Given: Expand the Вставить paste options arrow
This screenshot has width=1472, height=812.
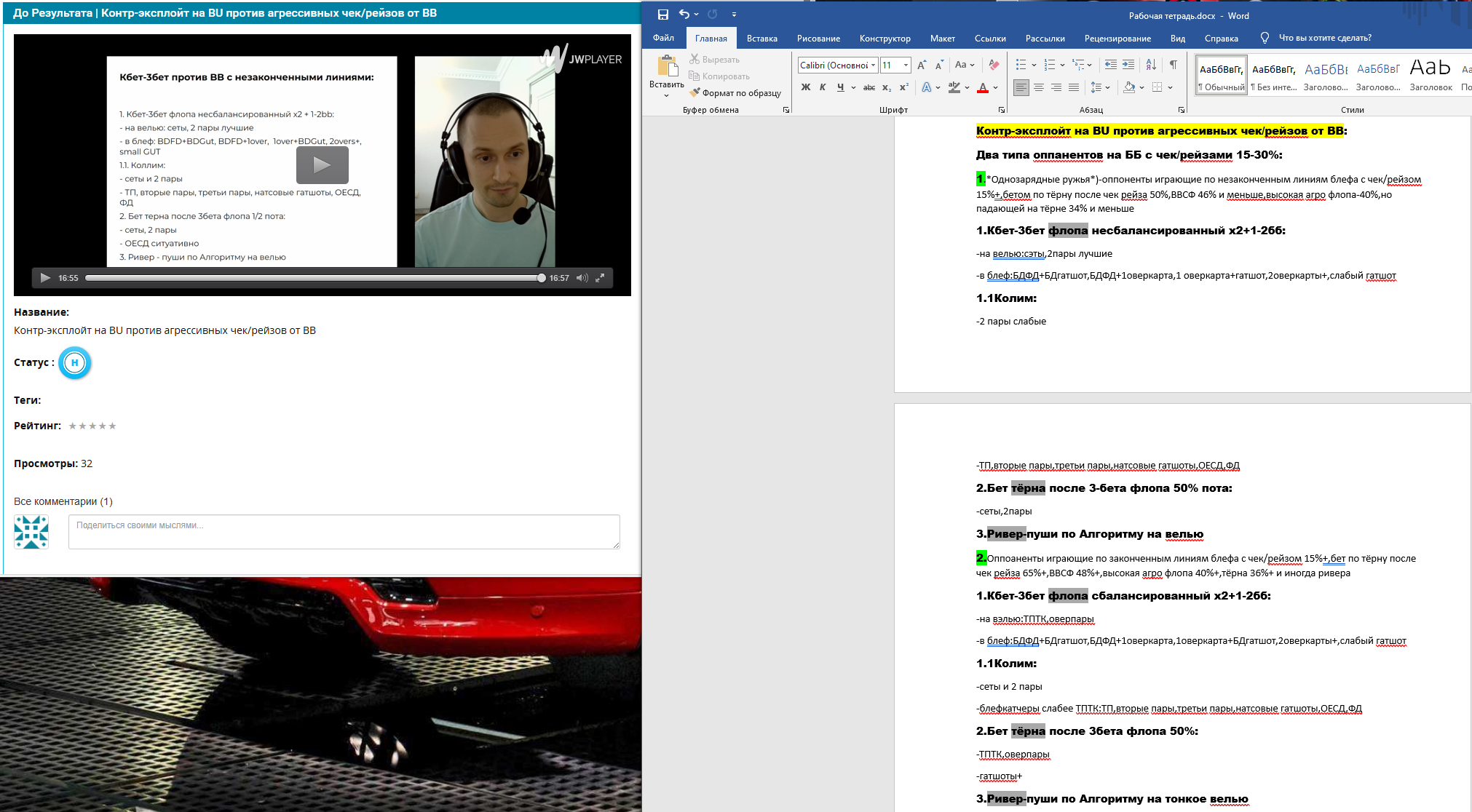Looking at the screenshot, I should point(666,95).
